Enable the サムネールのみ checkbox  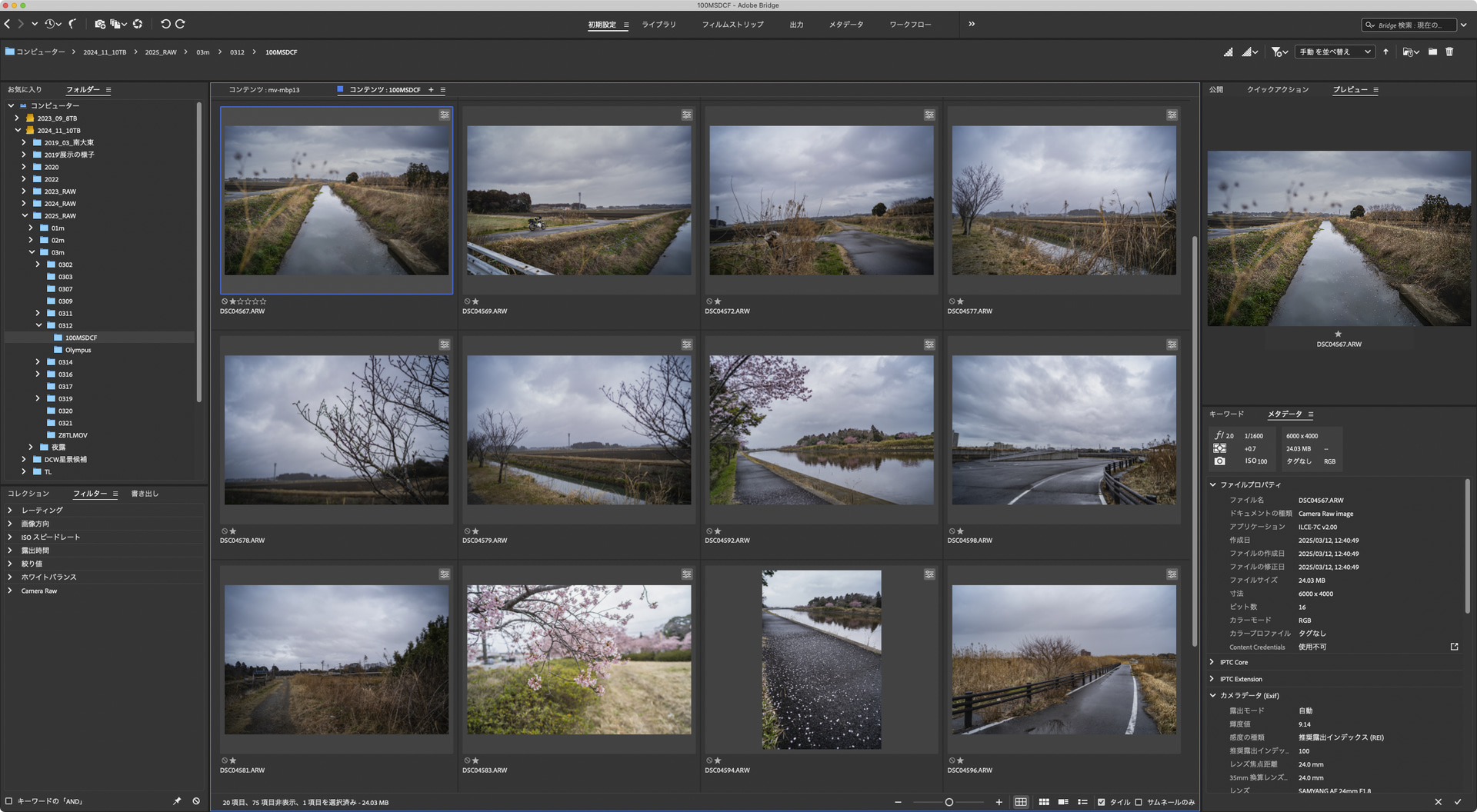pos(1139,802)
